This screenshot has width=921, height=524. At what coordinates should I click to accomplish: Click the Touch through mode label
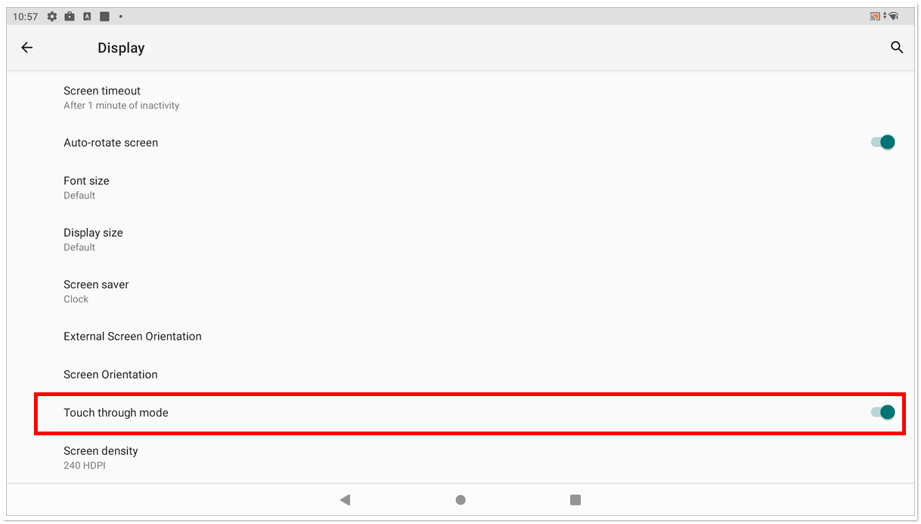point(116,412)
